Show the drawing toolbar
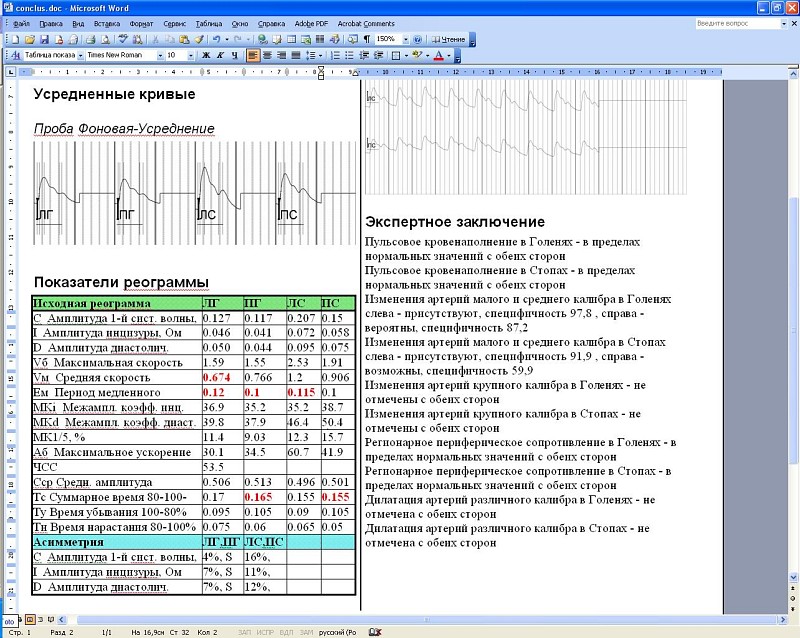Image resolution: width=800 pixels, height=638 pixels. point(335,39)
